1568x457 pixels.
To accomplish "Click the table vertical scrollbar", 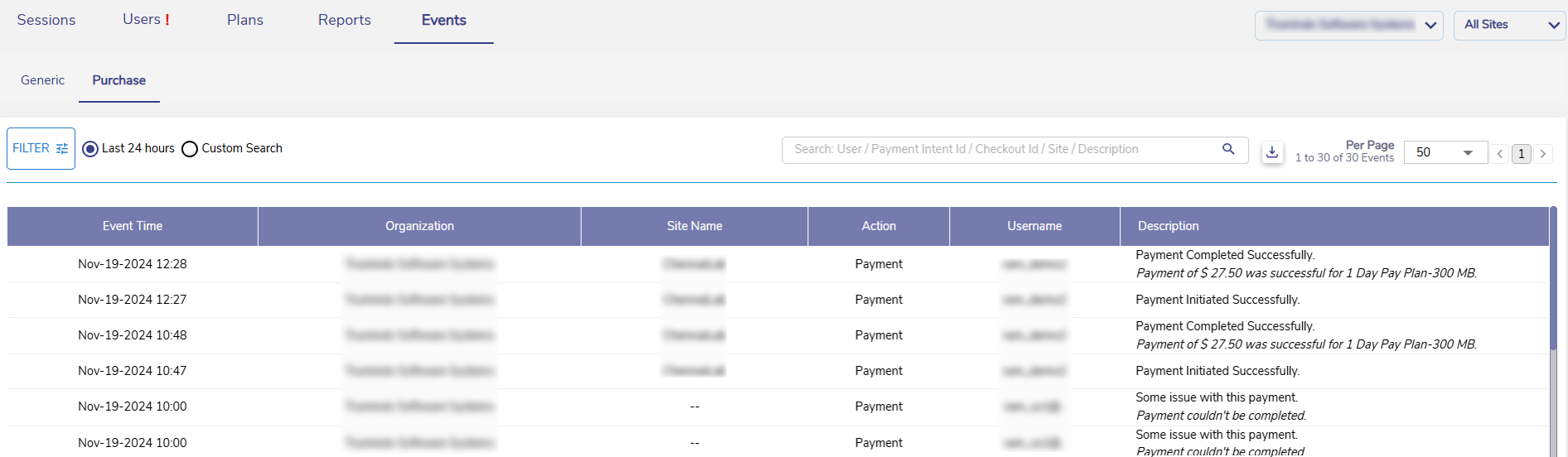I will [x=1553, y=281].
